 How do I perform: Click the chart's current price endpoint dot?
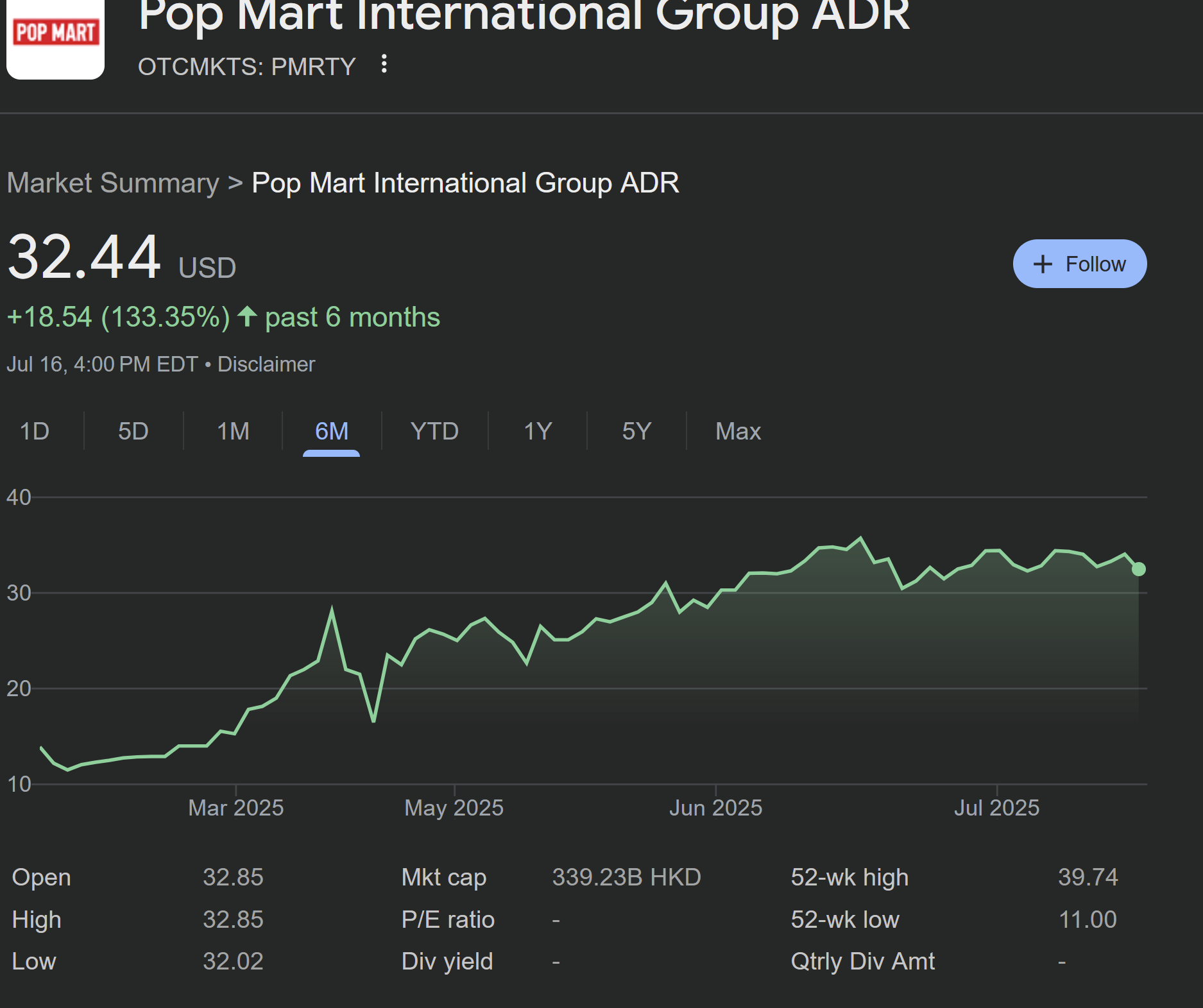[1139, 569]
